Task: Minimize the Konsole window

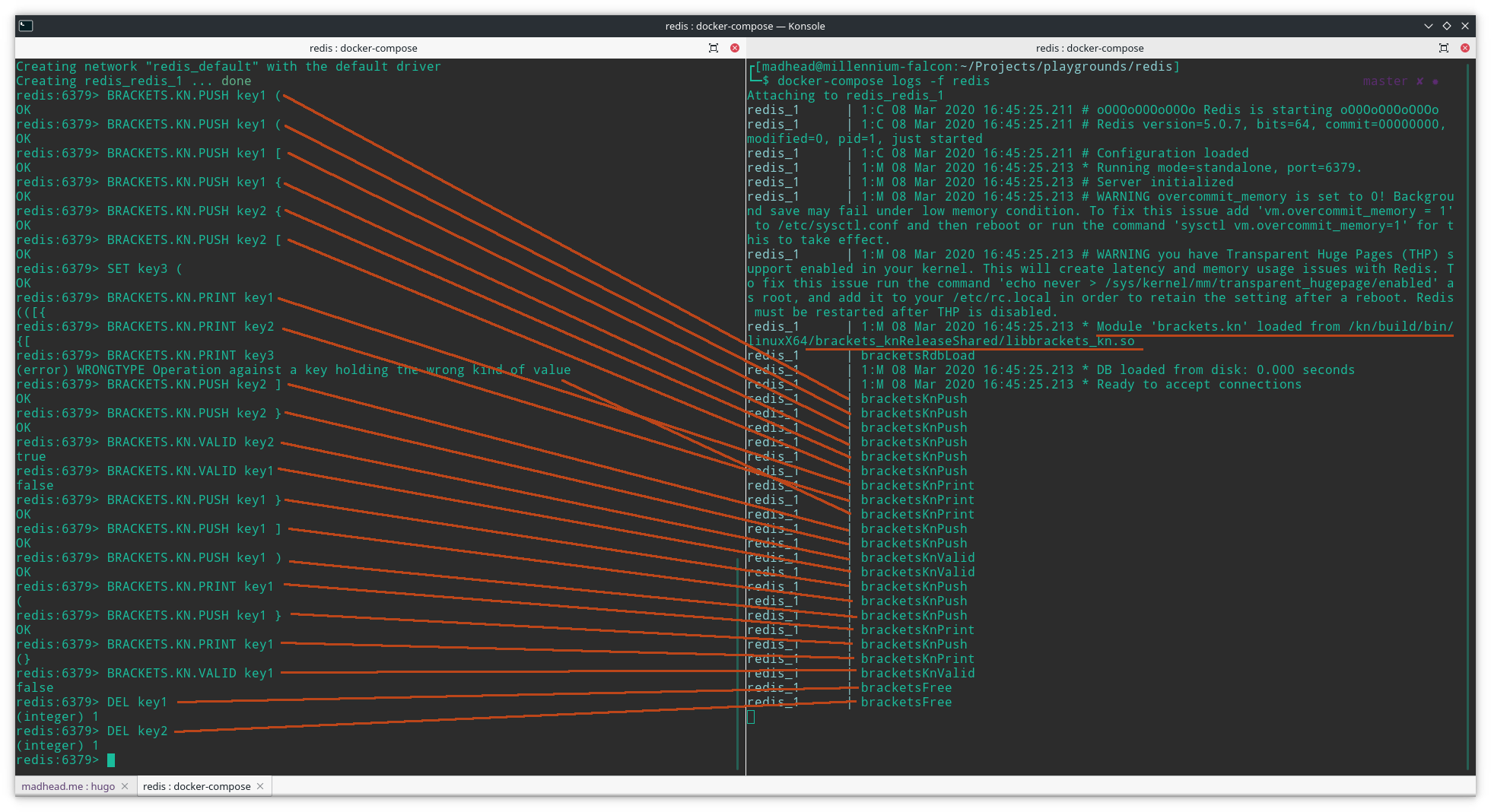Action: 1429,26
